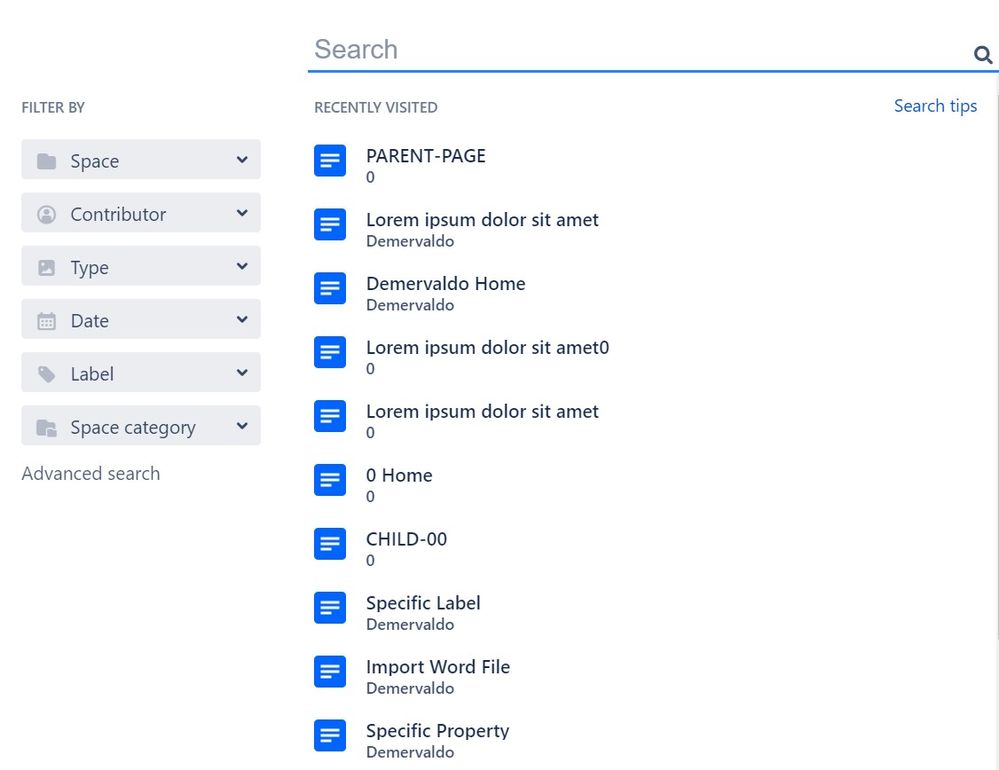Click the document icon next to Import Word File
Viewport: 999px width, 770px height.
[x=330, y=672]
